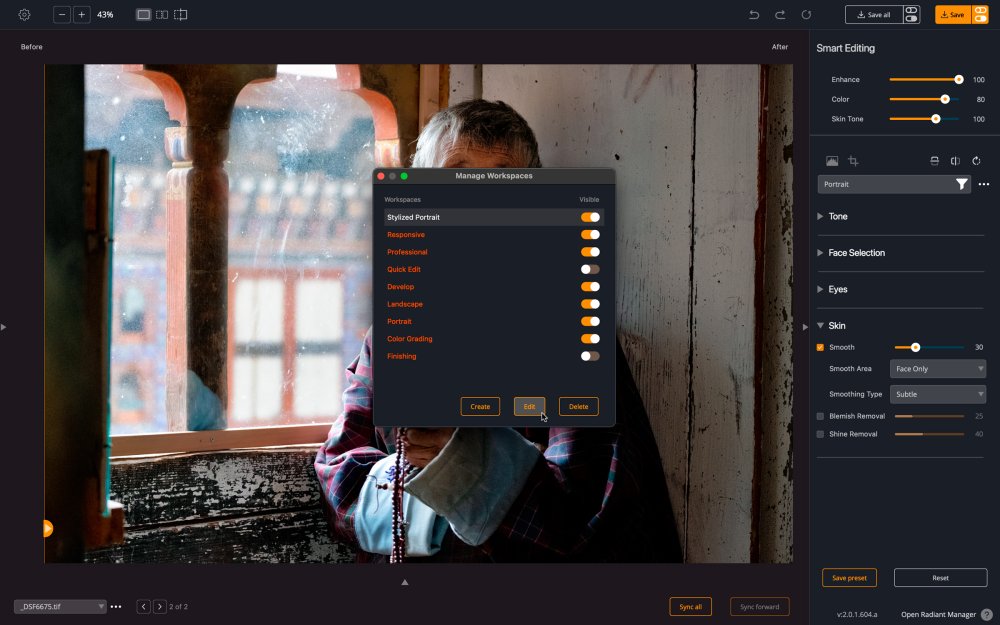Expand the Tone section

[x=820, y=216]
